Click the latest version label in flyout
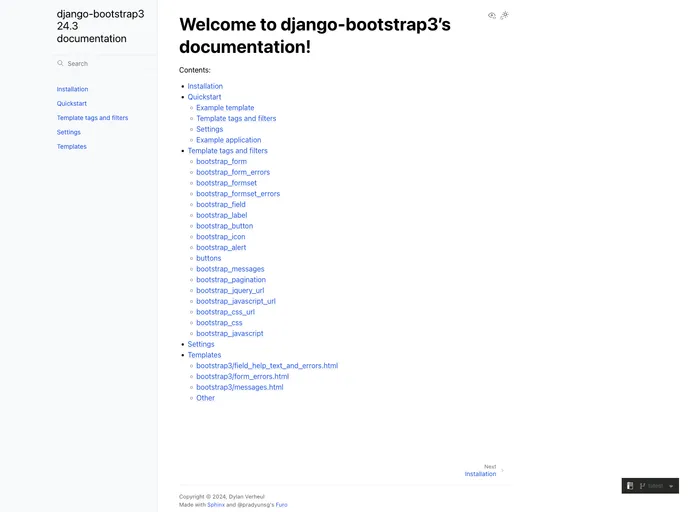 tap(656, 486)
